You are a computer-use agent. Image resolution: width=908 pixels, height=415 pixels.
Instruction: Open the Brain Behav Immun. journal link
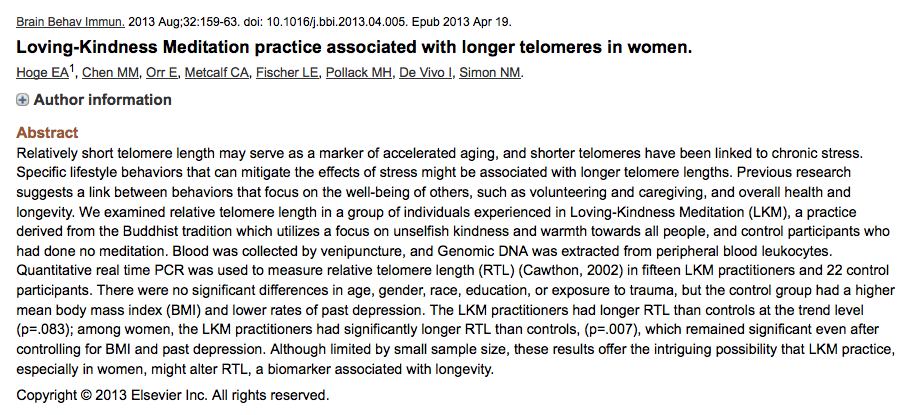click(71, 23)
